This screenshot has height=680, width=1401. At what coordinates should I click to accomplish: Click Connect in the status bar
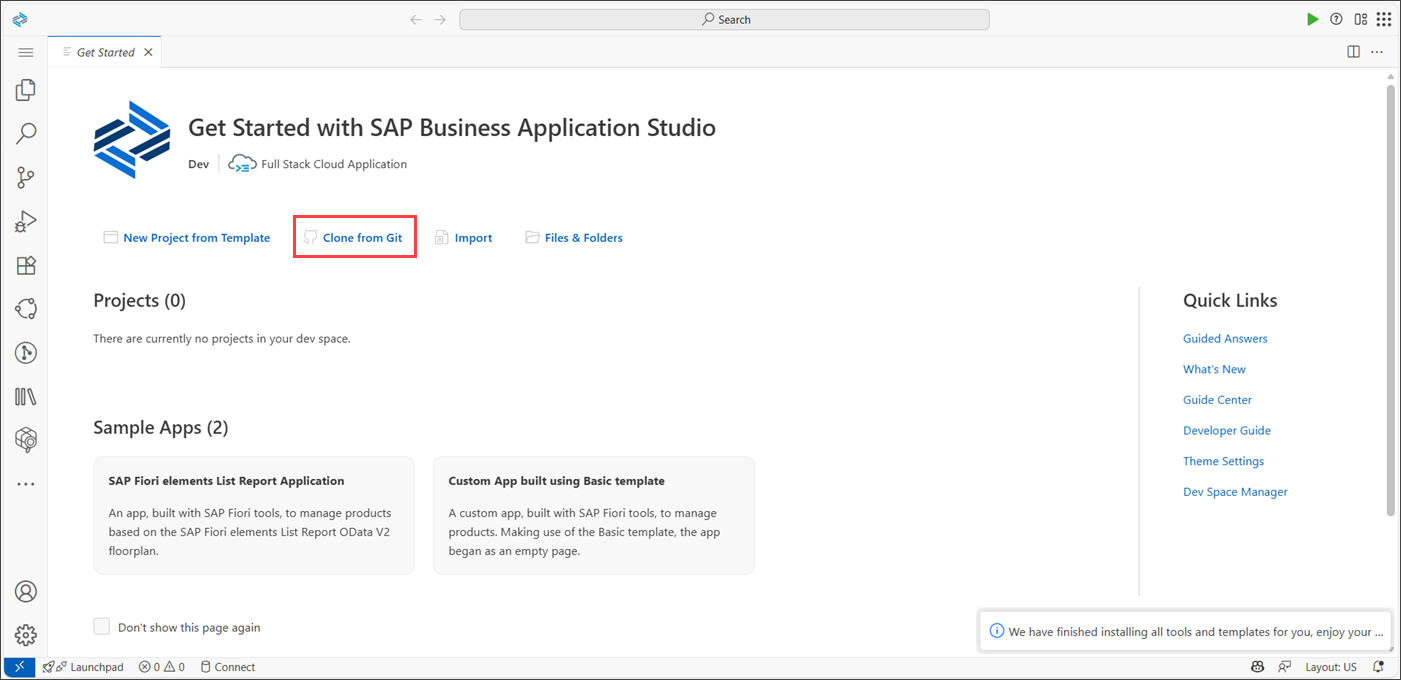tap(228, 667)
